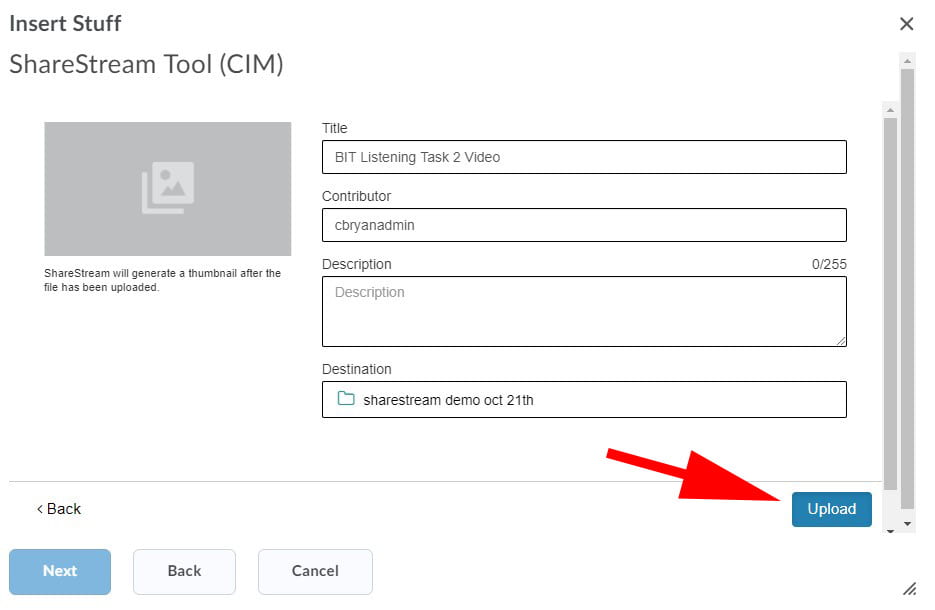Click the thumbnail placeholder image

pyautogui.click(x=168, y=189)
